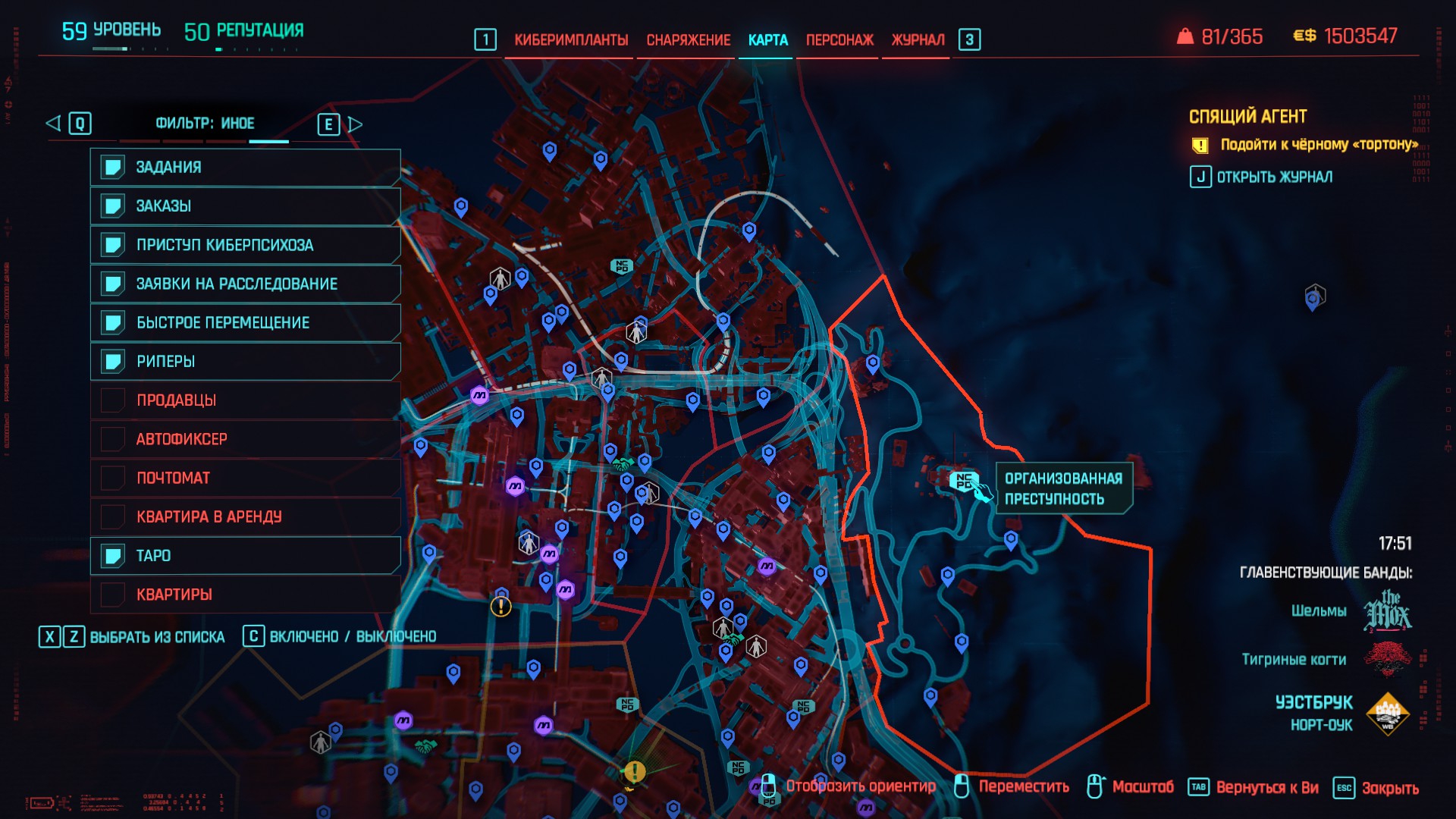Screen dimensions: 1456x819
Task: Select the tracked job icon beside objective
Action: (1200, 145)
